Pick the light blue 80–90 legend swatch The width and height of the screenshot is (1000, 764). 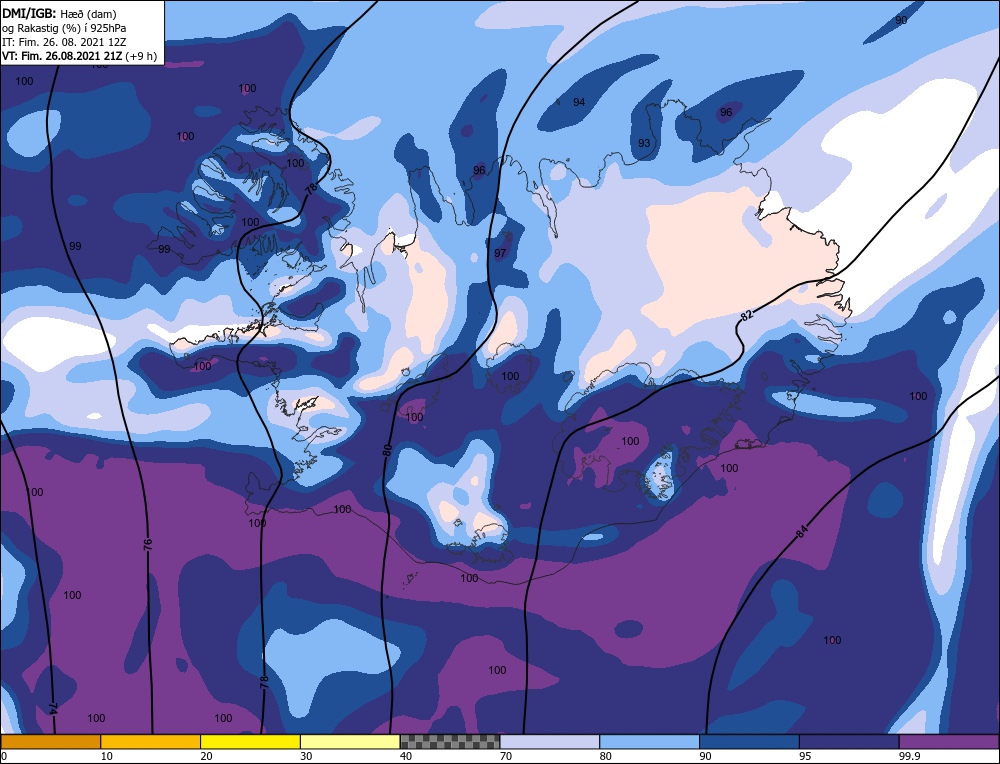pos(649,741)
